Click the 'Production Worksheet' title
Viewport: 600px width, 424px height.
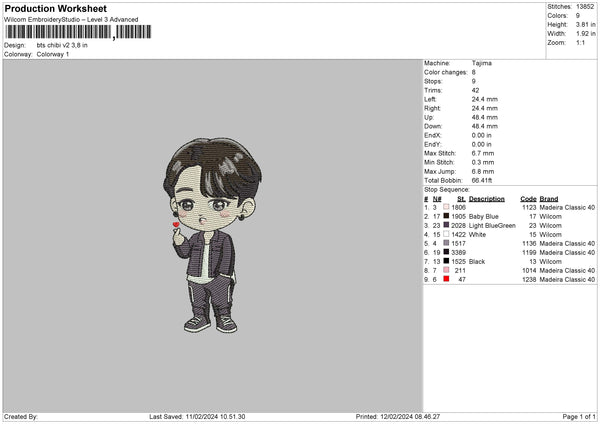point(55,8)
